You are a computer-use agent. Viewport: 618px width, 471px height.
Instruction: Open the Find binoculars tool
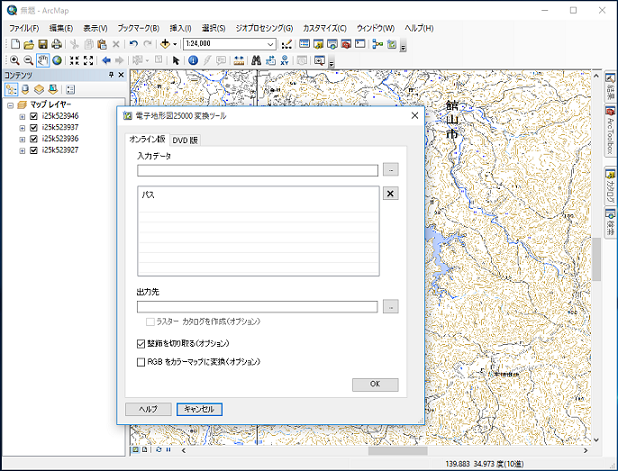point(256,60)
